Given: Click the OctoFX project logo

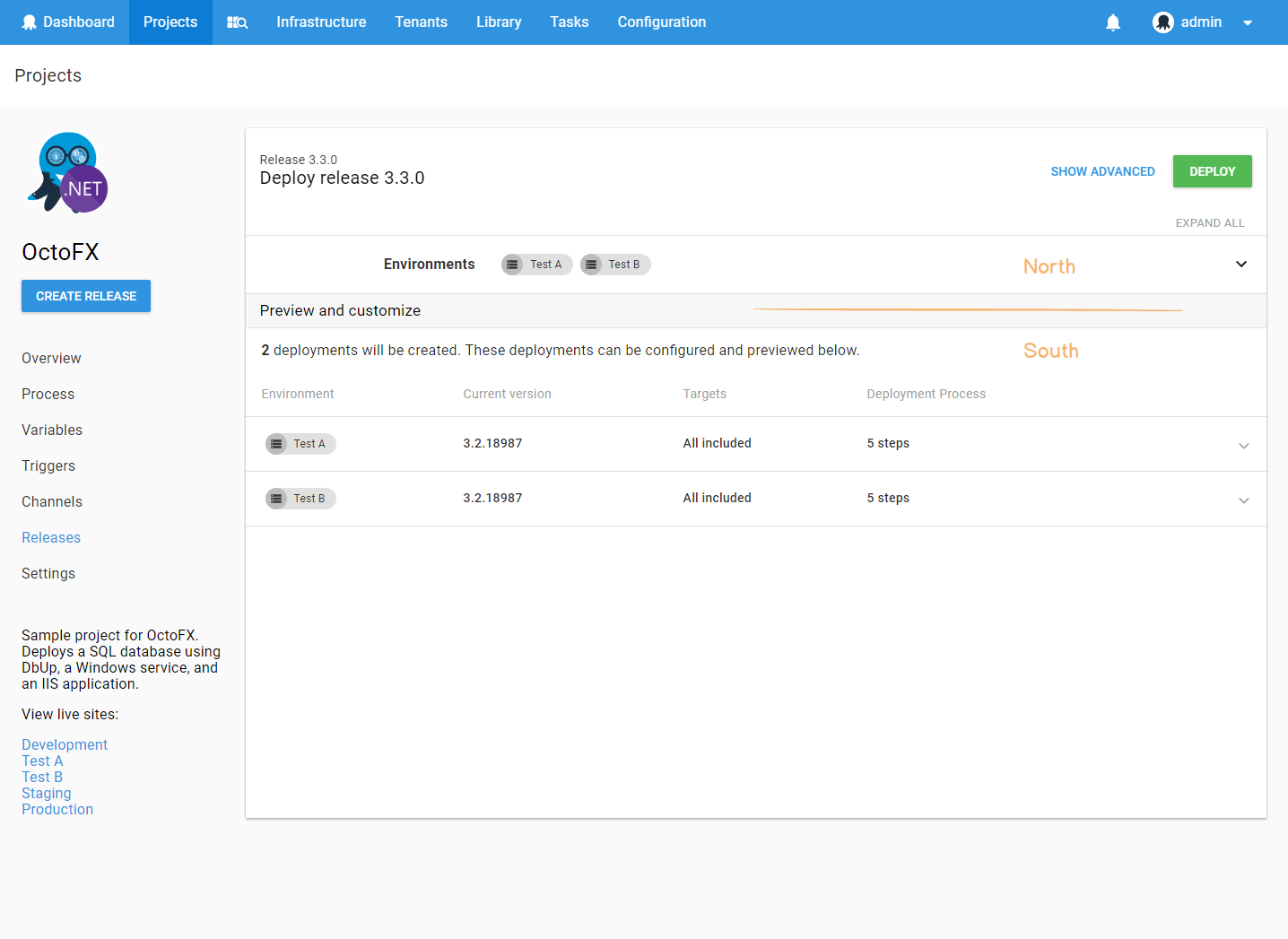Looking at the screenshot, I should (x=67, y=172).
